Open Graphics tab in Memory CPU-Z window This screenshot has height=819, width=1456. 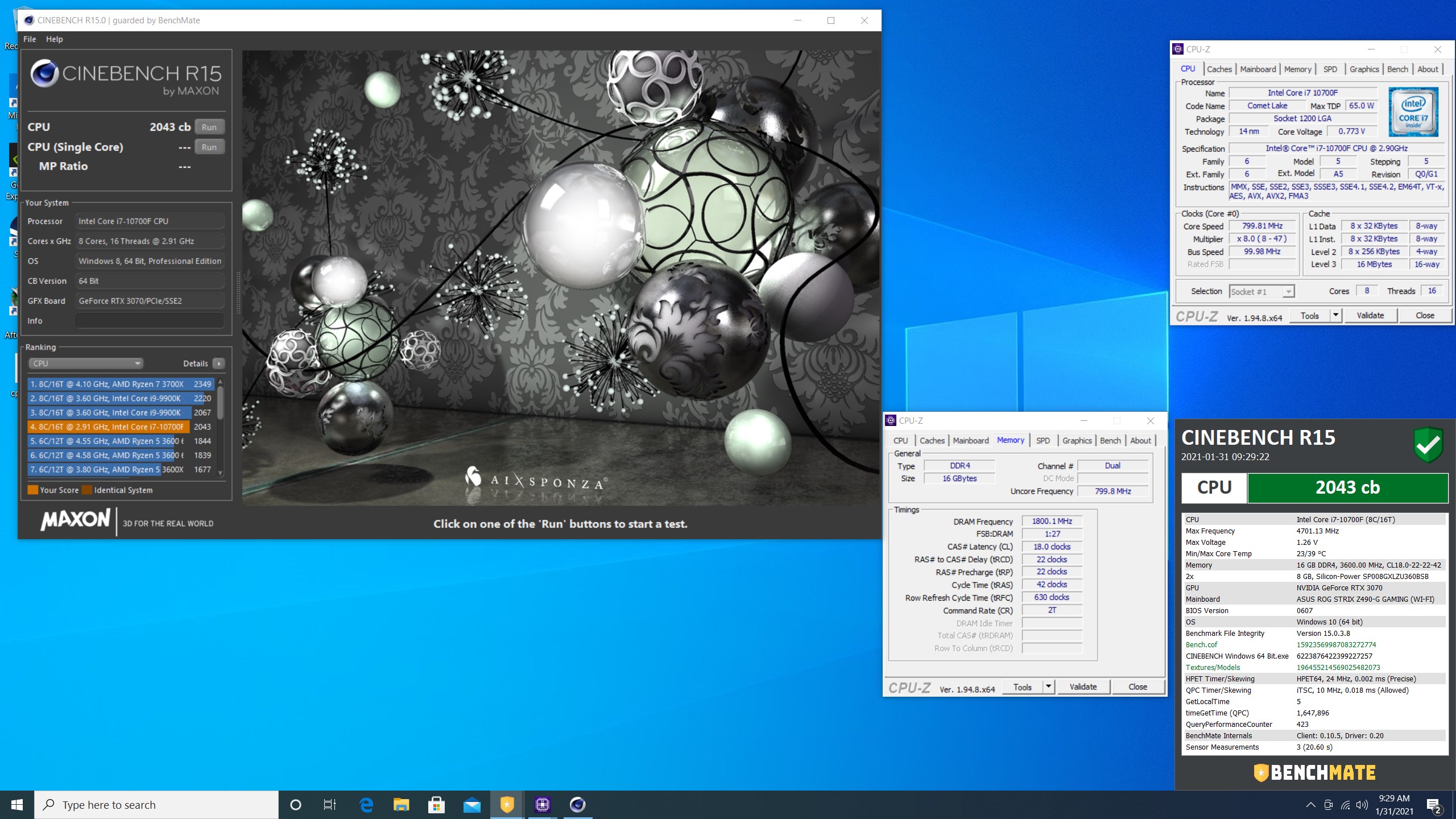1077,440
